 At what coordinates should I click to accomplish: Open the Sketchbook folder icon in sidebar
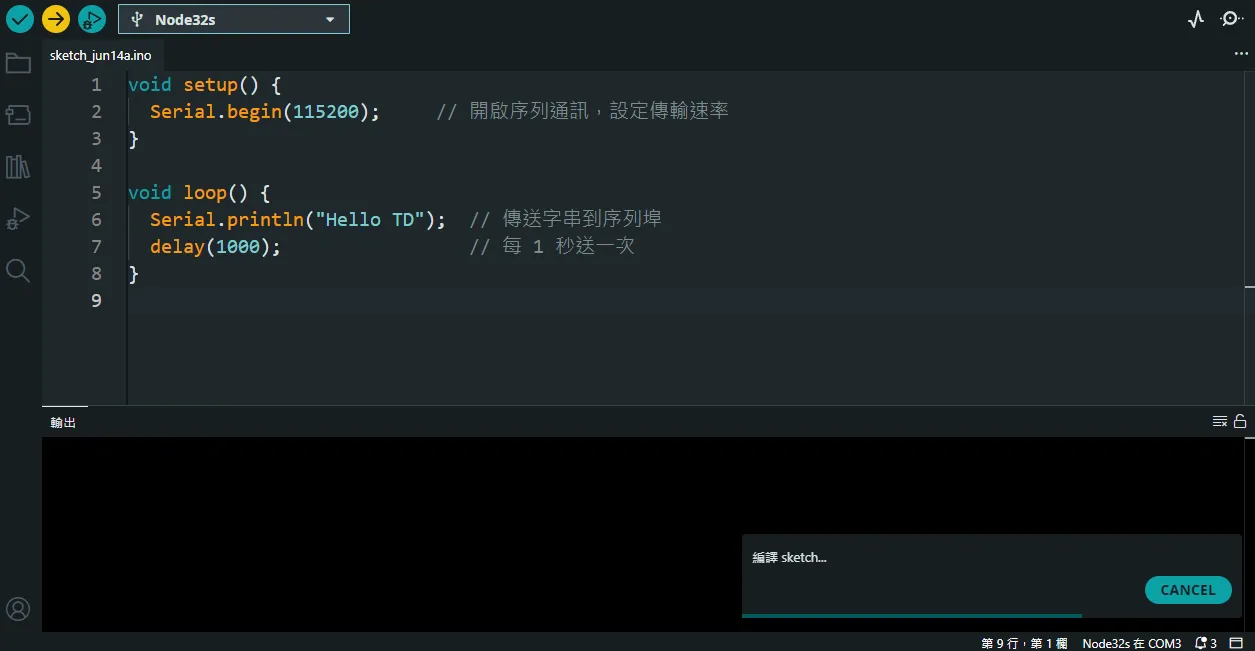tap(18, 62)
